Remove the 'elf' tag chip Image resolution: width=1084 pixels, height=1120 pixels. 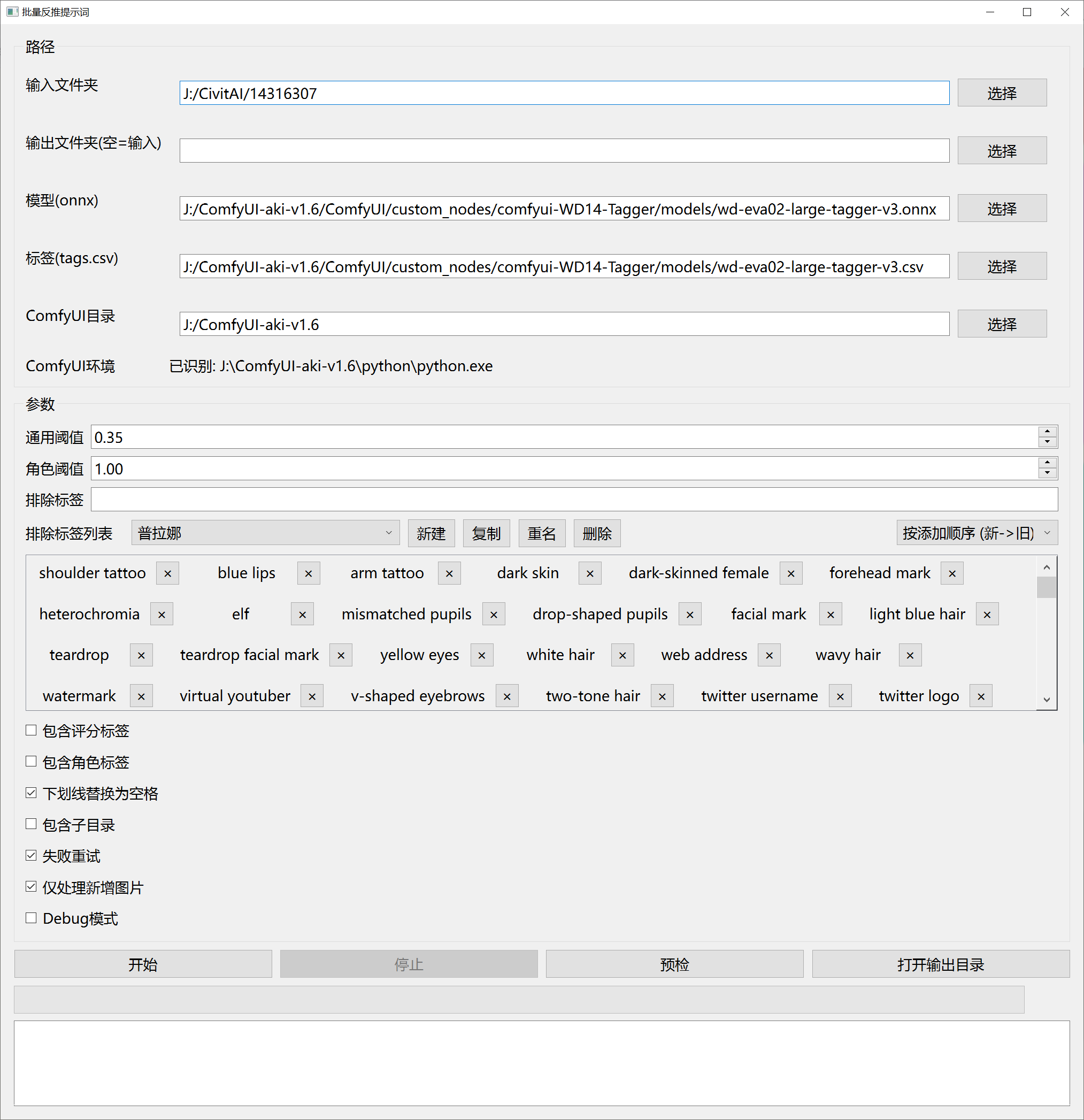pyautogui.click(x=302, y=614)
